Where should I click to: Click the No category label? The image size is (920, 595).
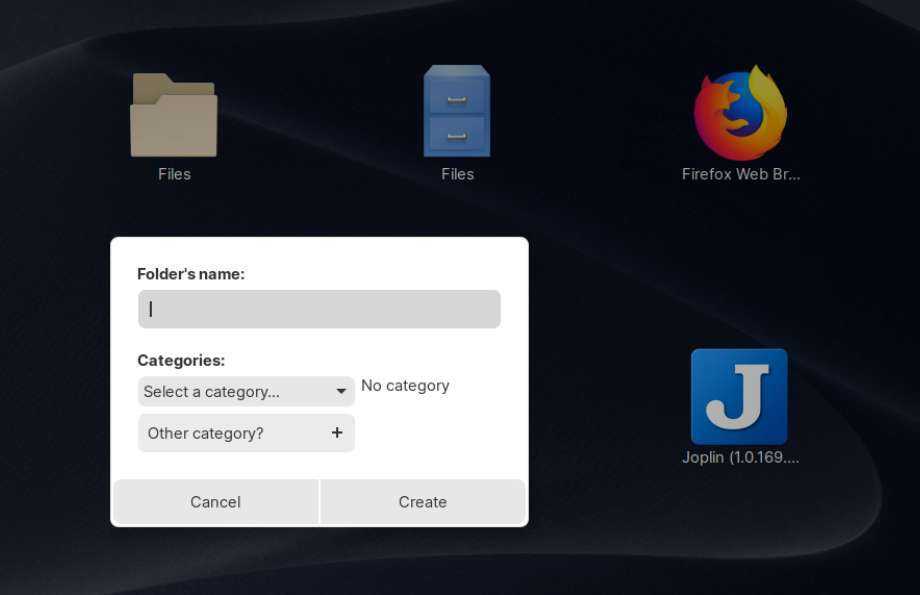click(x=405, y=386)
